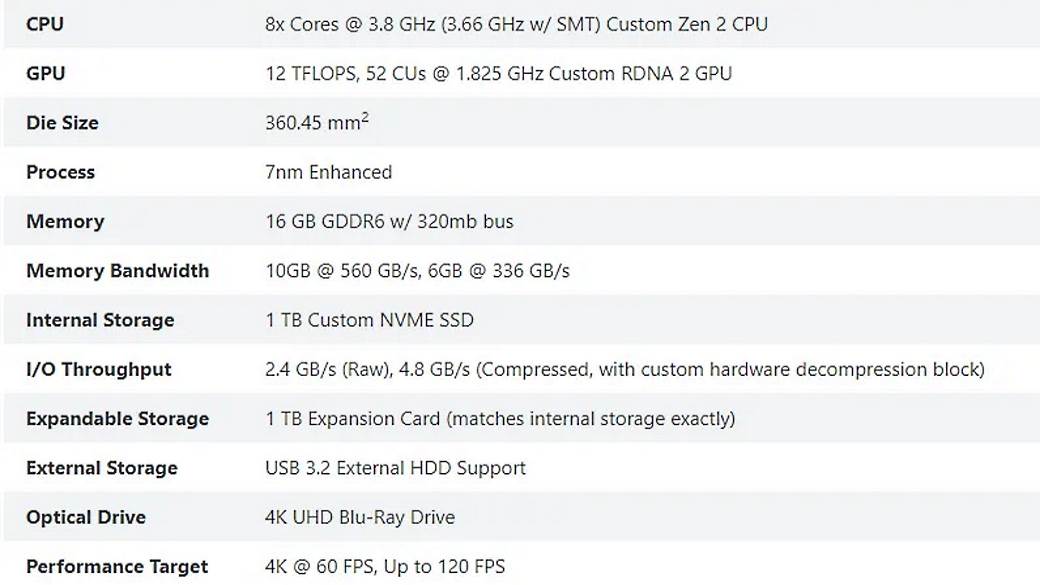Click the Internal Storage label

[100, 320]
